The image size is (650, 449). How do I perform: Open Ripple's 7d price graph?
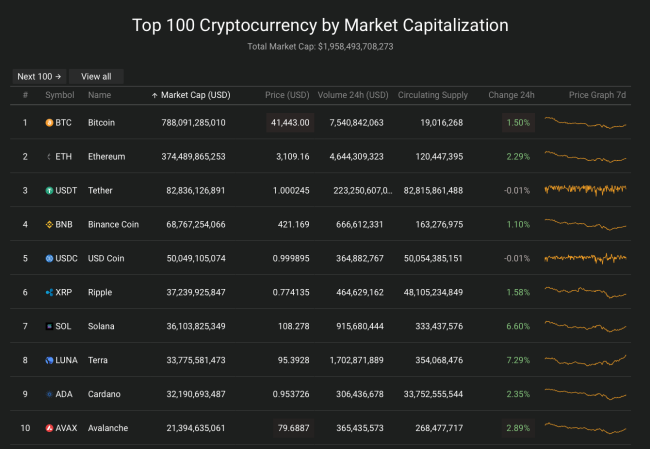click(x=585, y=292)
